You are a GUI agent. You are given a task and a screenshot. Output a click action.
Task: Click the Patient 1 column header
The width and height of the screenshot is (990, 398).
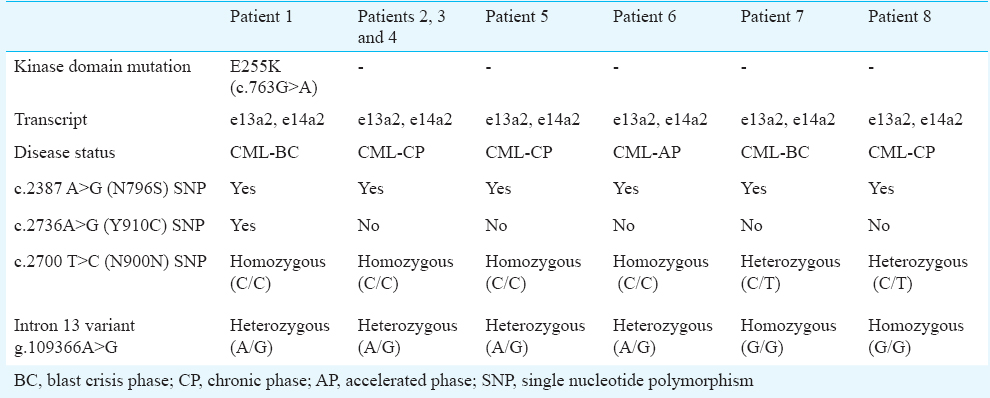pos(261,17)
